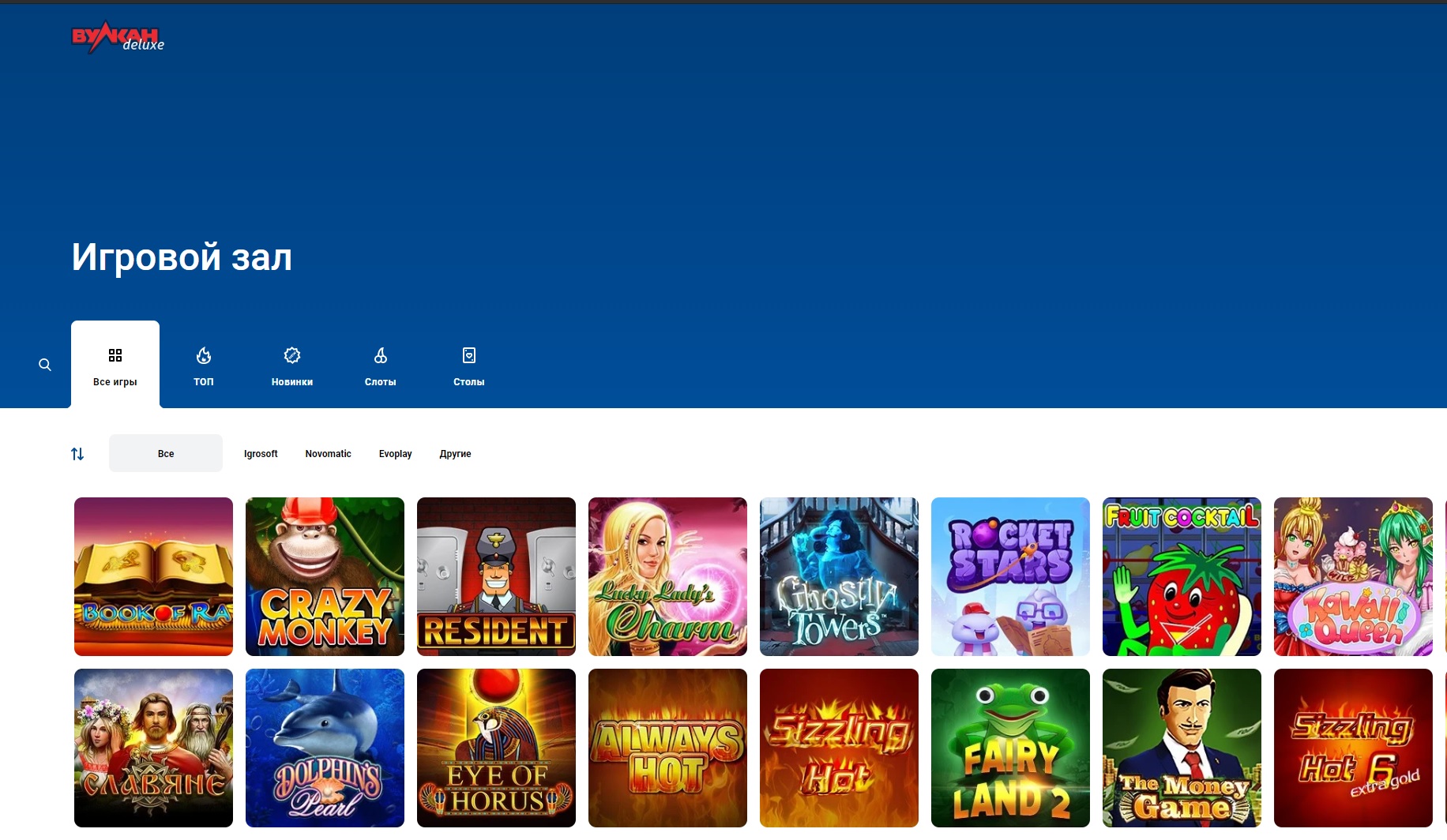Open the Новинки badge icon tab
The height and width of the screenshot is (840, 1447).
[x=292, y=366]
